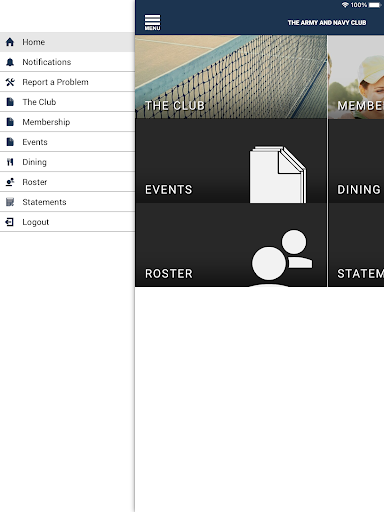Open the MEMBERSHIP tile with woman in cap

(x=356, y=77)
